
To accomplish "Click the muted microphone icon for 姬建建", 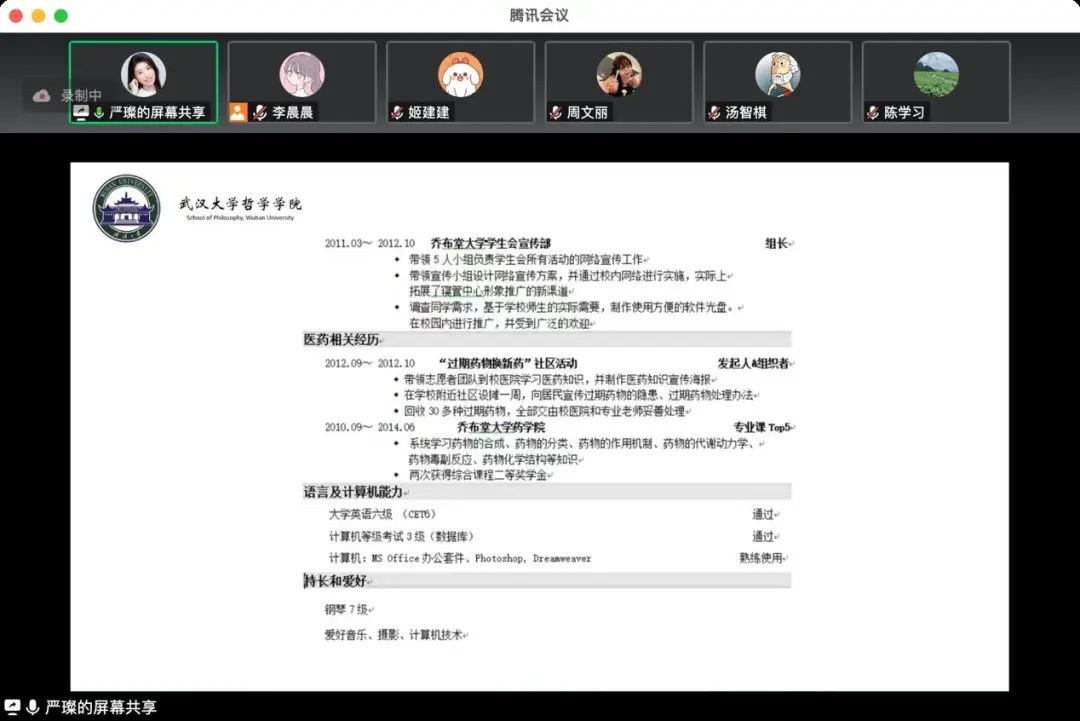I will click(397, 113).
